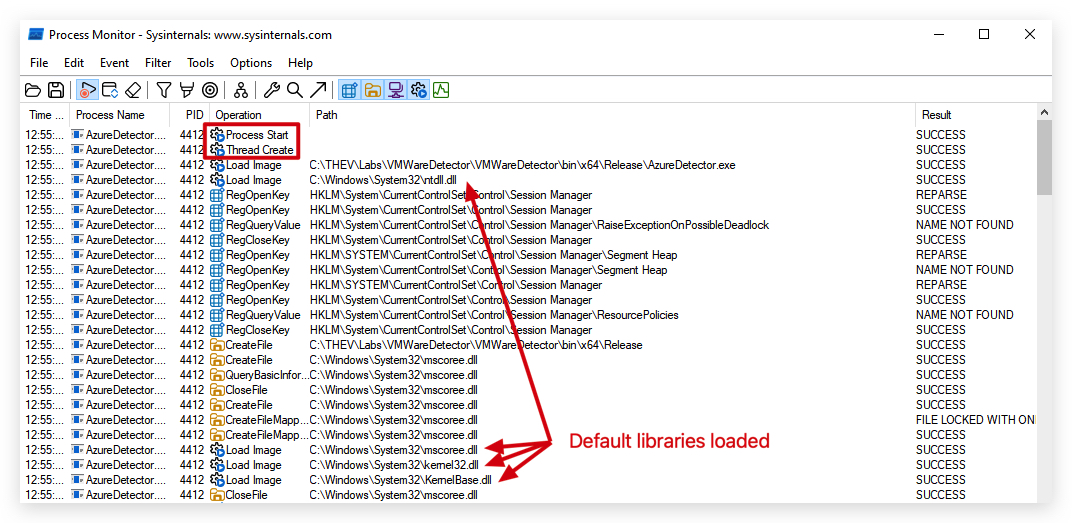
Task: Open the Filter menu
Action: [158, 63]
